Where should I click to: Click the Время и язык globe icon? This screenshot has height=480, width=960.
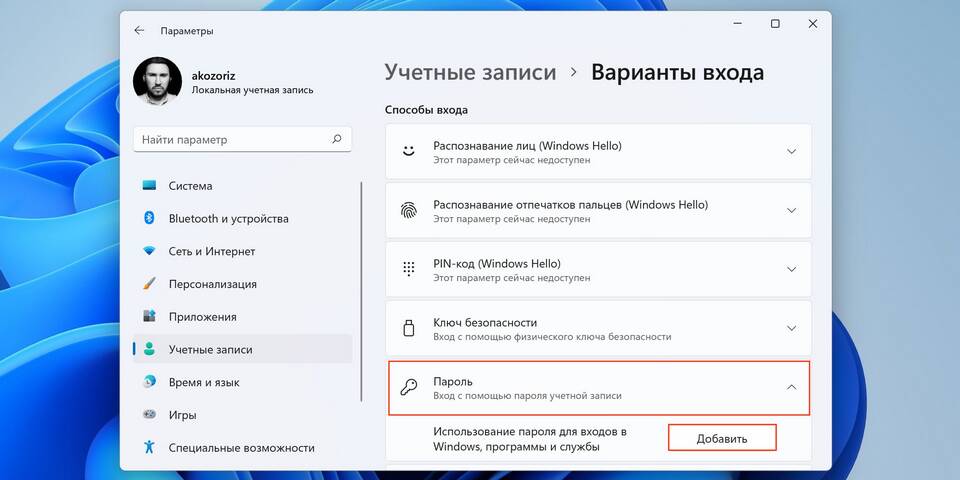tap(149, 382)
